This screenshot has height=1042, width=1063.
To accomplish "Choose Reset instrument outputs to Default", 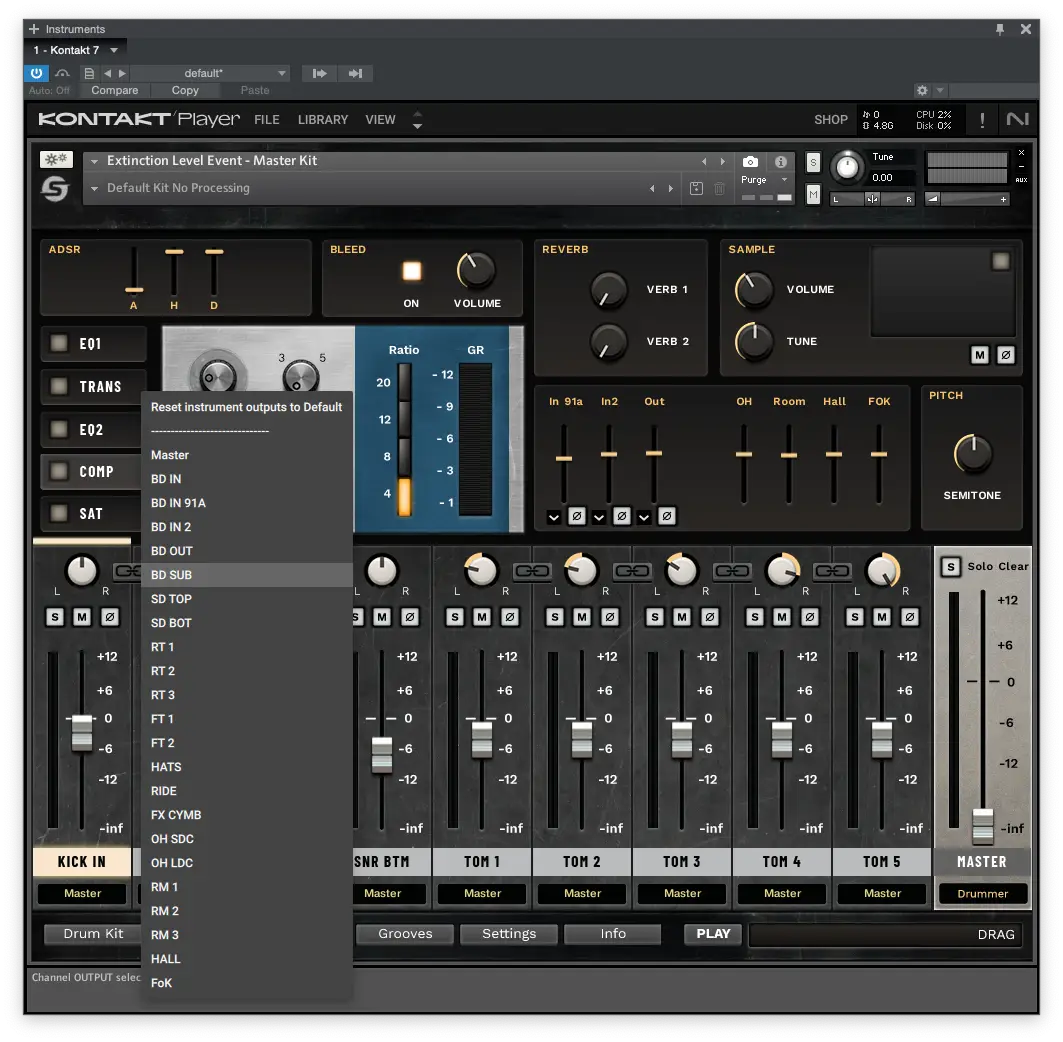I will pyautogui.click(x=247, y=407).
